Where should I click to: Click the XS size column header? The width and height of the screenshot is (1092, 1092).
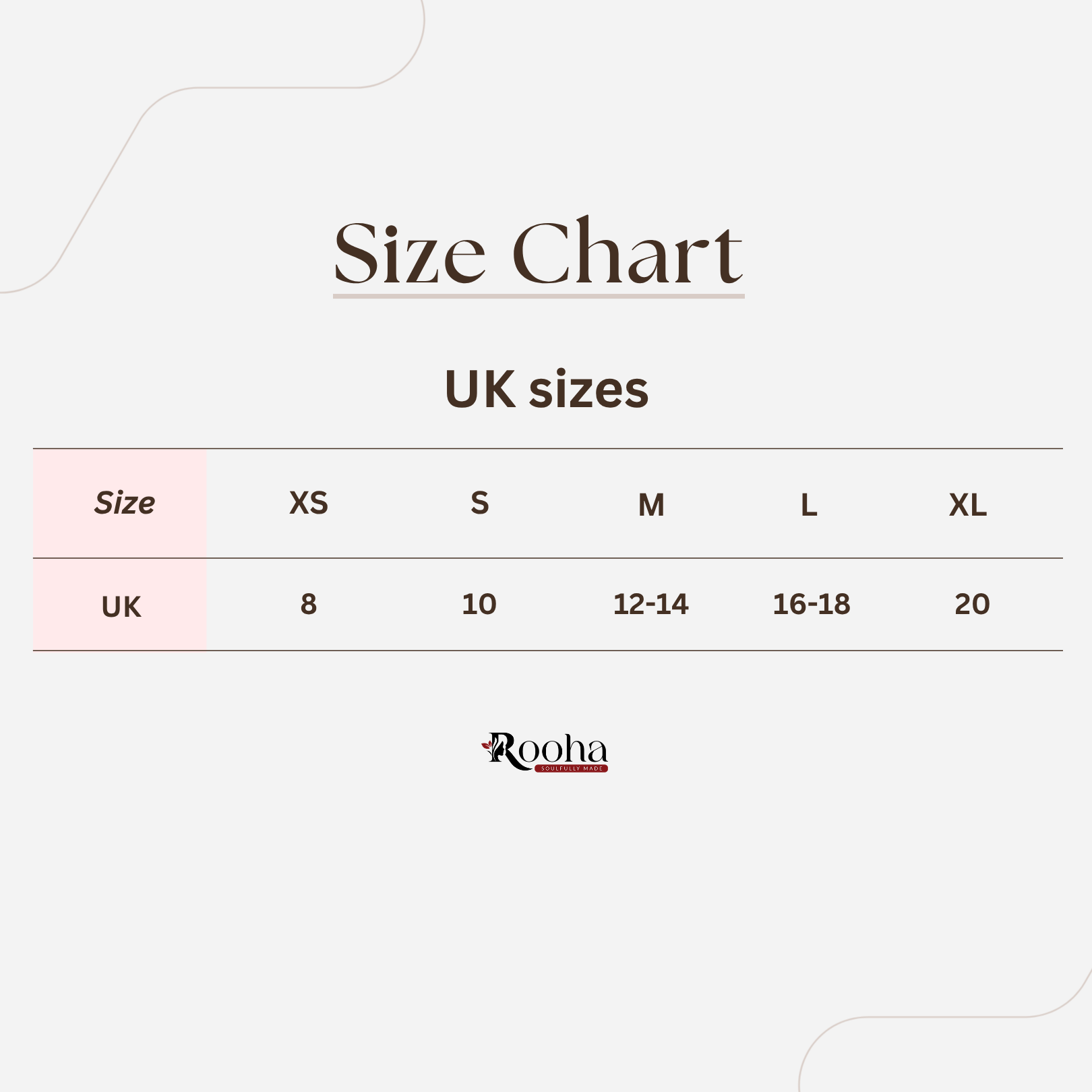[309, 503]
